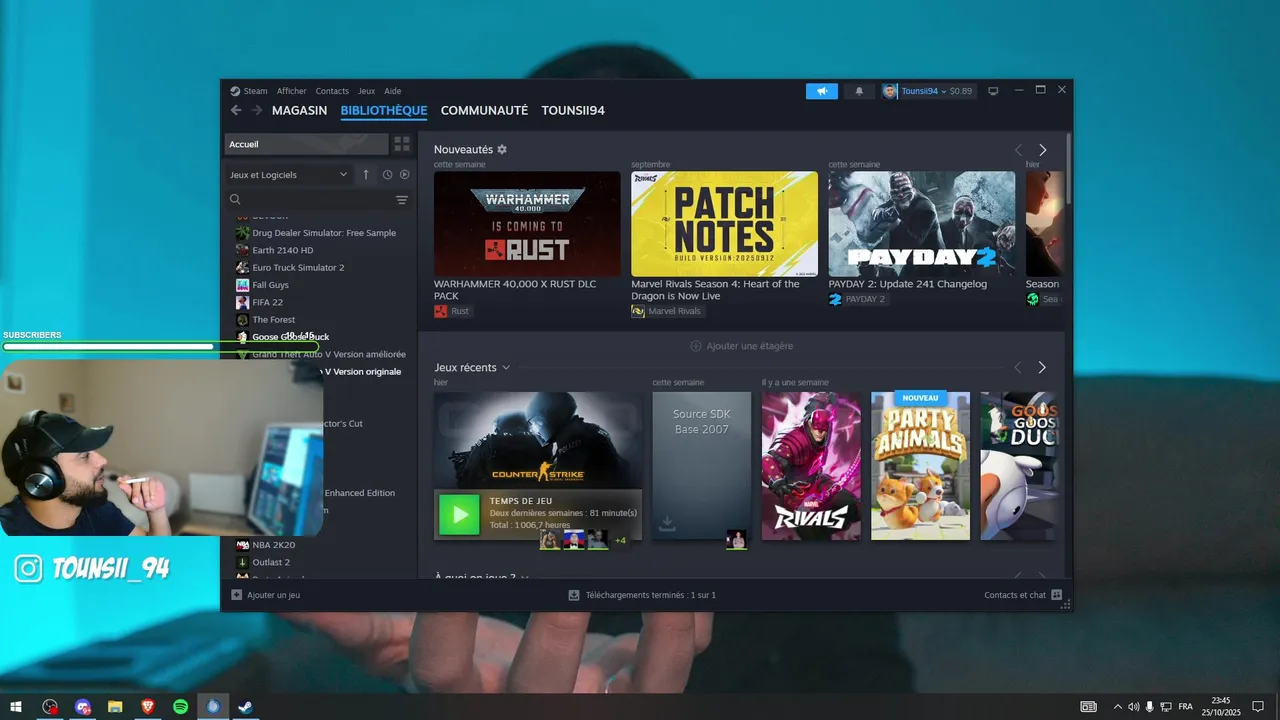Open the Warhammer 40,000 X Rust news thumbnail
The image size is (1280, 720).
[x=527, y=224]
